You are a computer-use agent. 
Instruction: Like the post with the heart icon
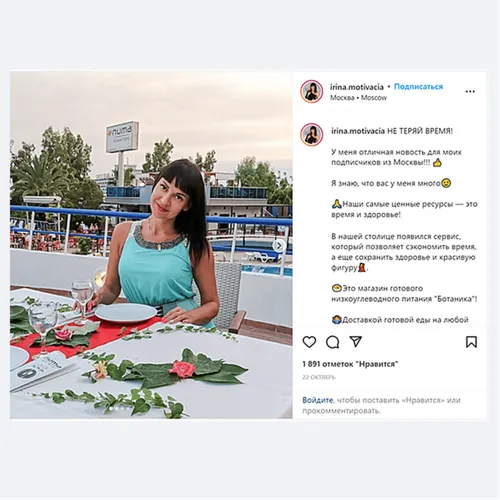(309, 342)
